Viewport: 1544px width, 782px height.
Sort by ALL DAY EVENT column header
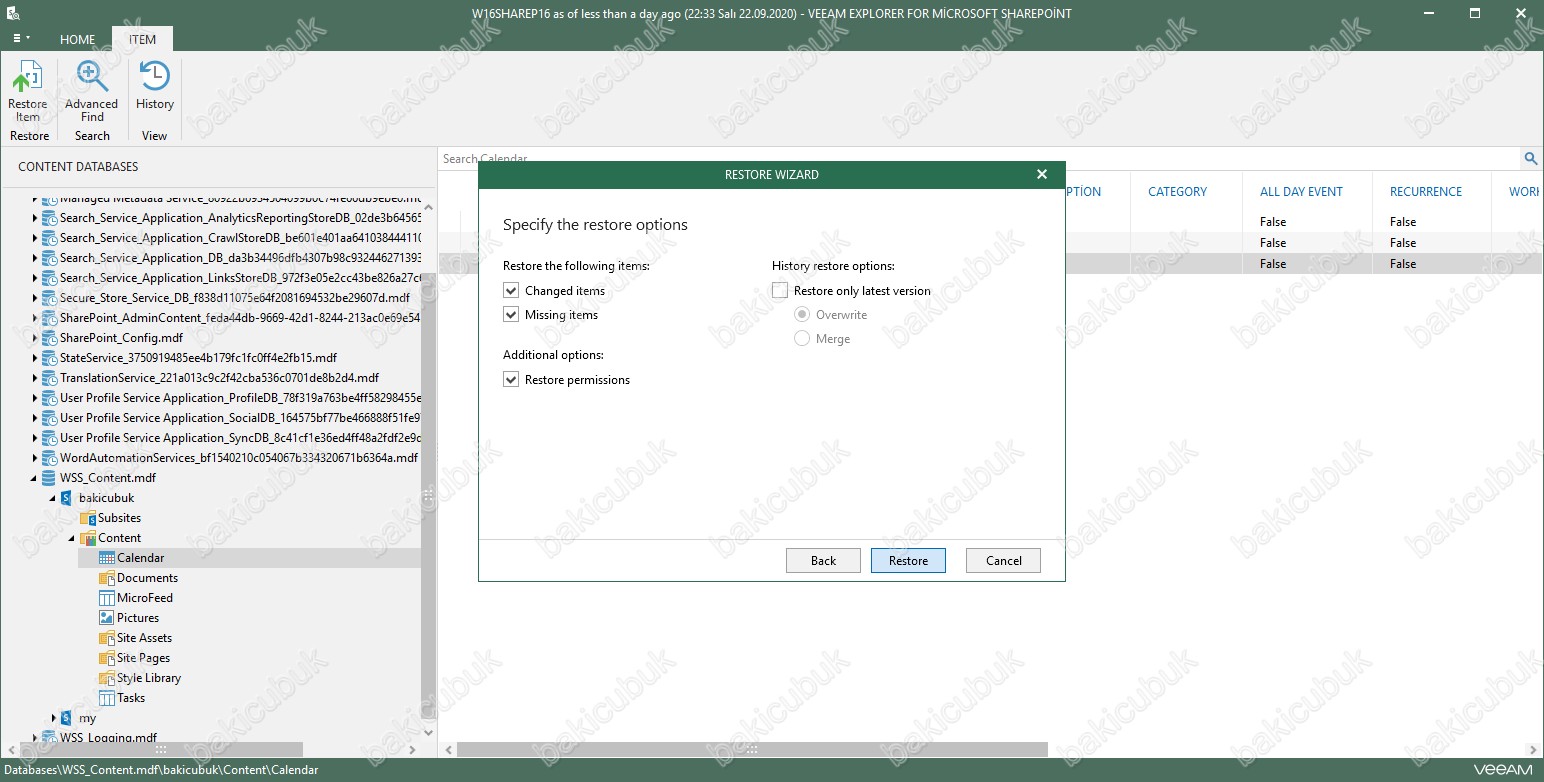tap(1301, 192)
